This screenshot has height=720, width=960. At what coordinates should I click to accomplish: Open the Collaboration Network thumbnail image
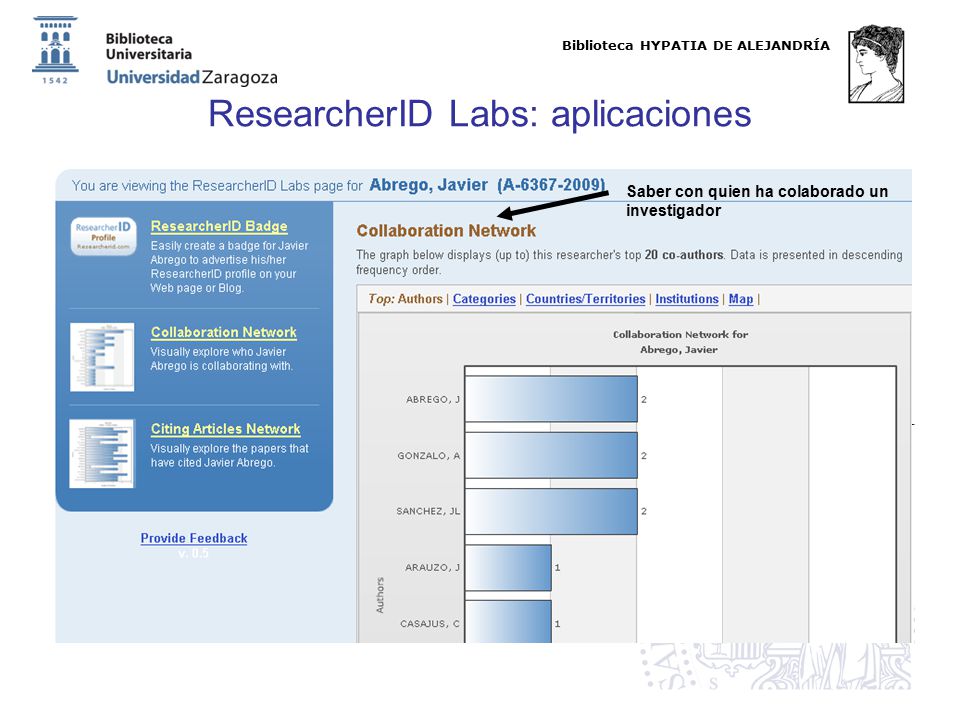[x=102, y=357]
